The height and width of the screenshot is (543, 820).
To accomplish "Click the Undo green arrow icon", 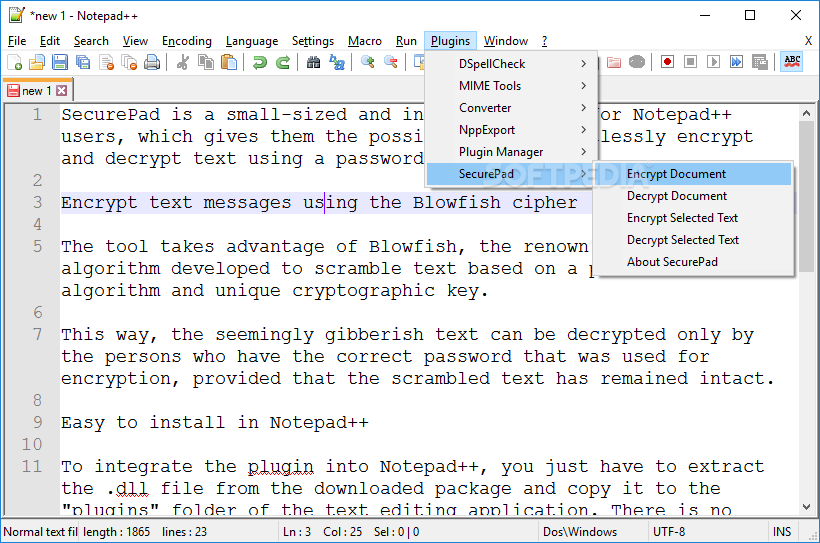I will (x=259, y=62).
